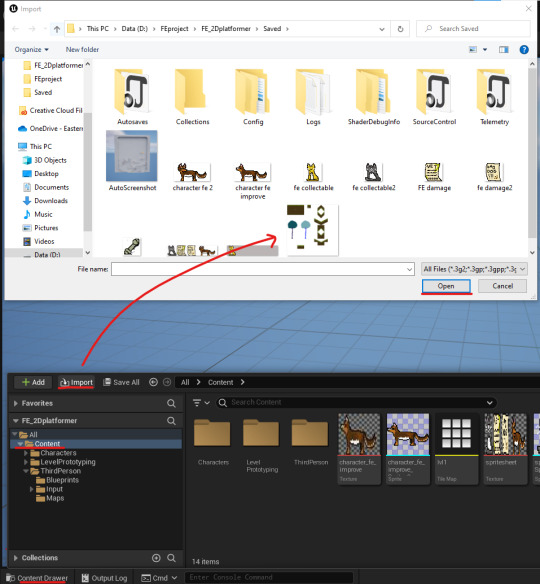
Task: Add a new collection with plus icon
Action: pos(156,558)
